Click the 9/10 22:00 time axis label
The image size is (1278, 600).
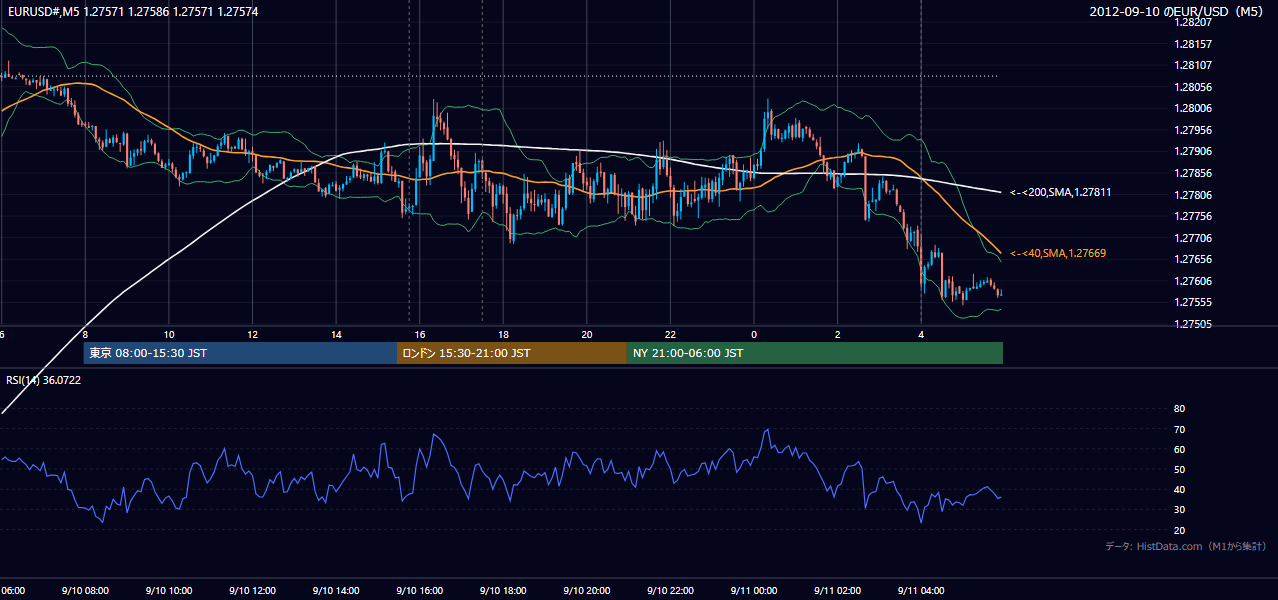[670, 590]
